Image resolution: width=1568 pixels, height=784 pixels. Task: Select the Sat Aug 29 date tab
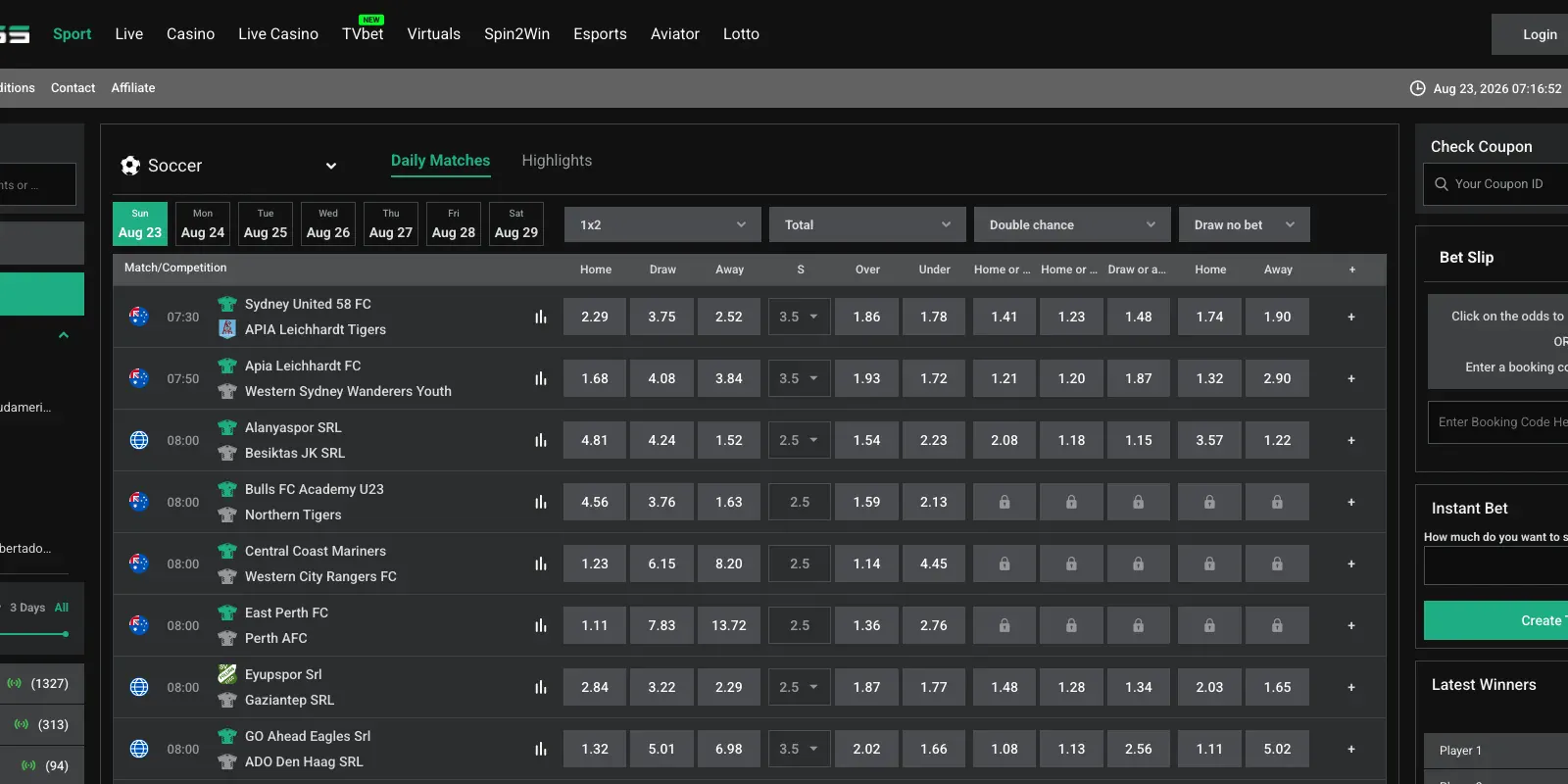click(x=516, y=223)
